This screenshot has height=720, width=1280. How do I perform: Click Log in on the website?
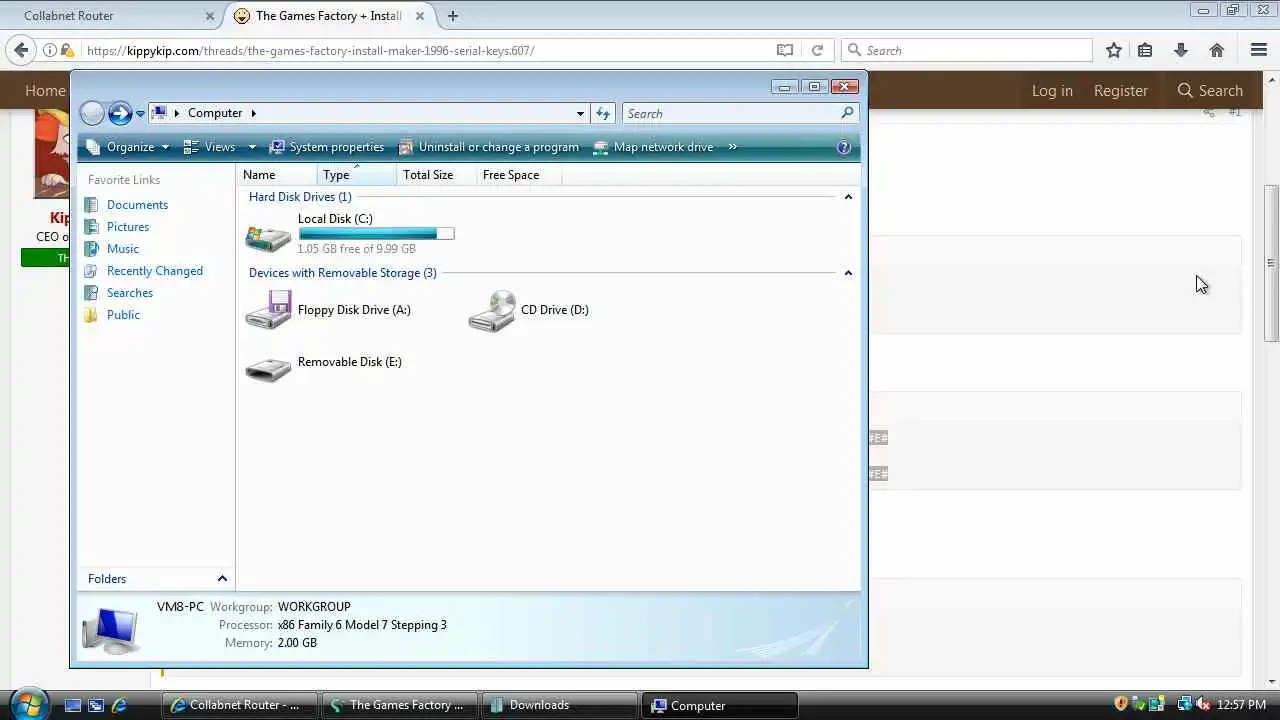pyautogui.click(x=1052, y=91)
